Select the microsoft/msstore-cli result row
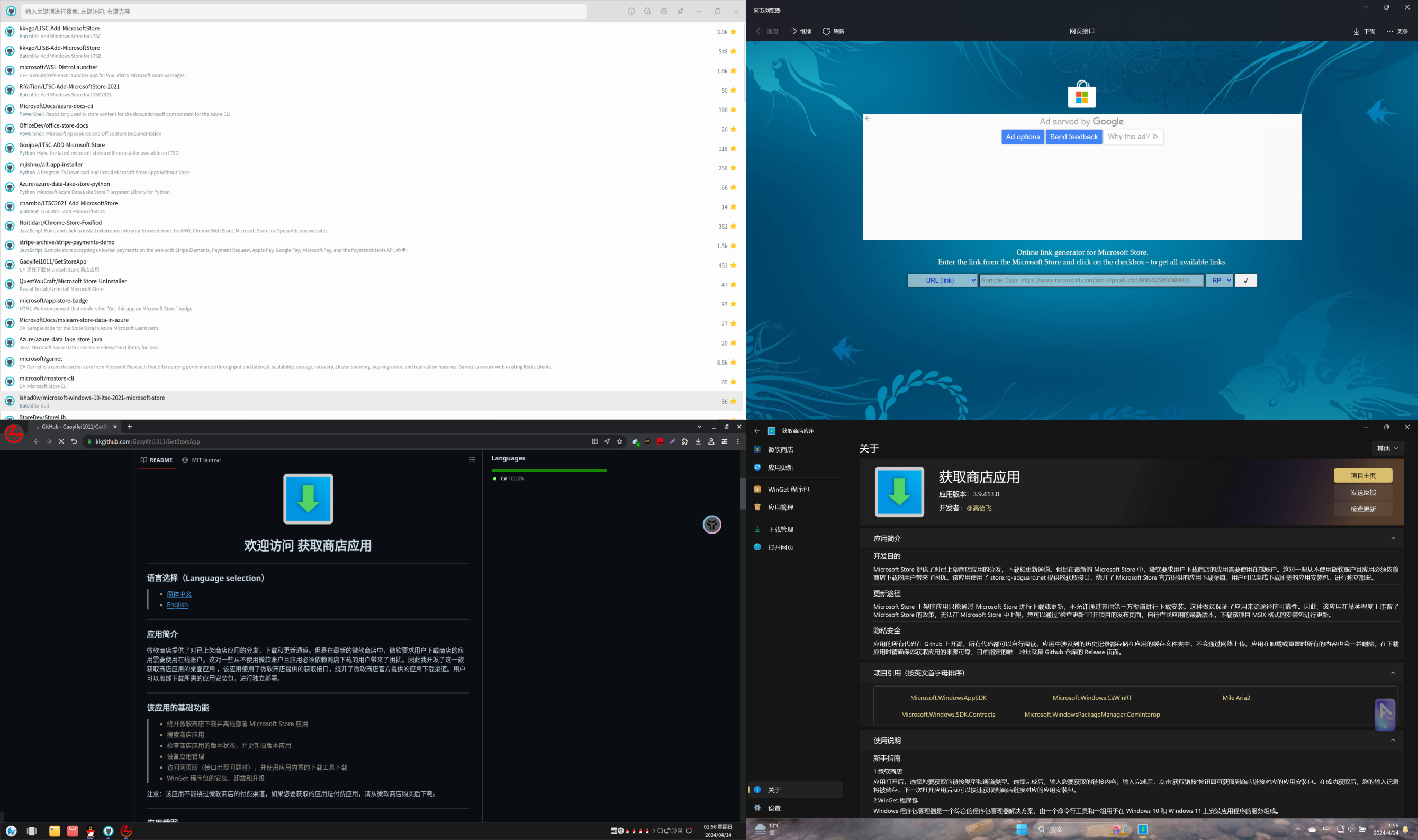The height and width of the screenshot is (840, 1418). [373, 382]
